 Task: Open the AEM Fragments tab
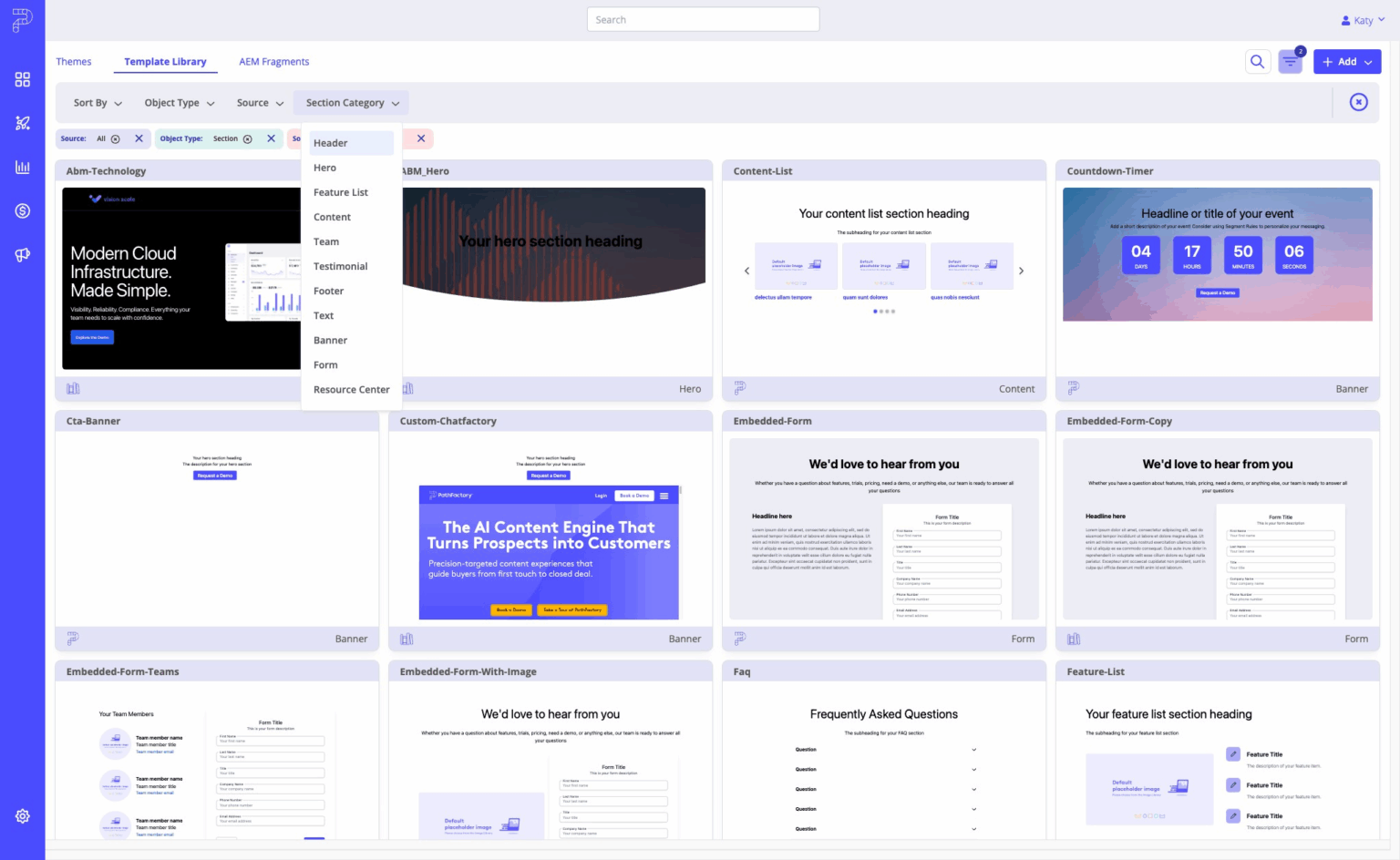273,61
